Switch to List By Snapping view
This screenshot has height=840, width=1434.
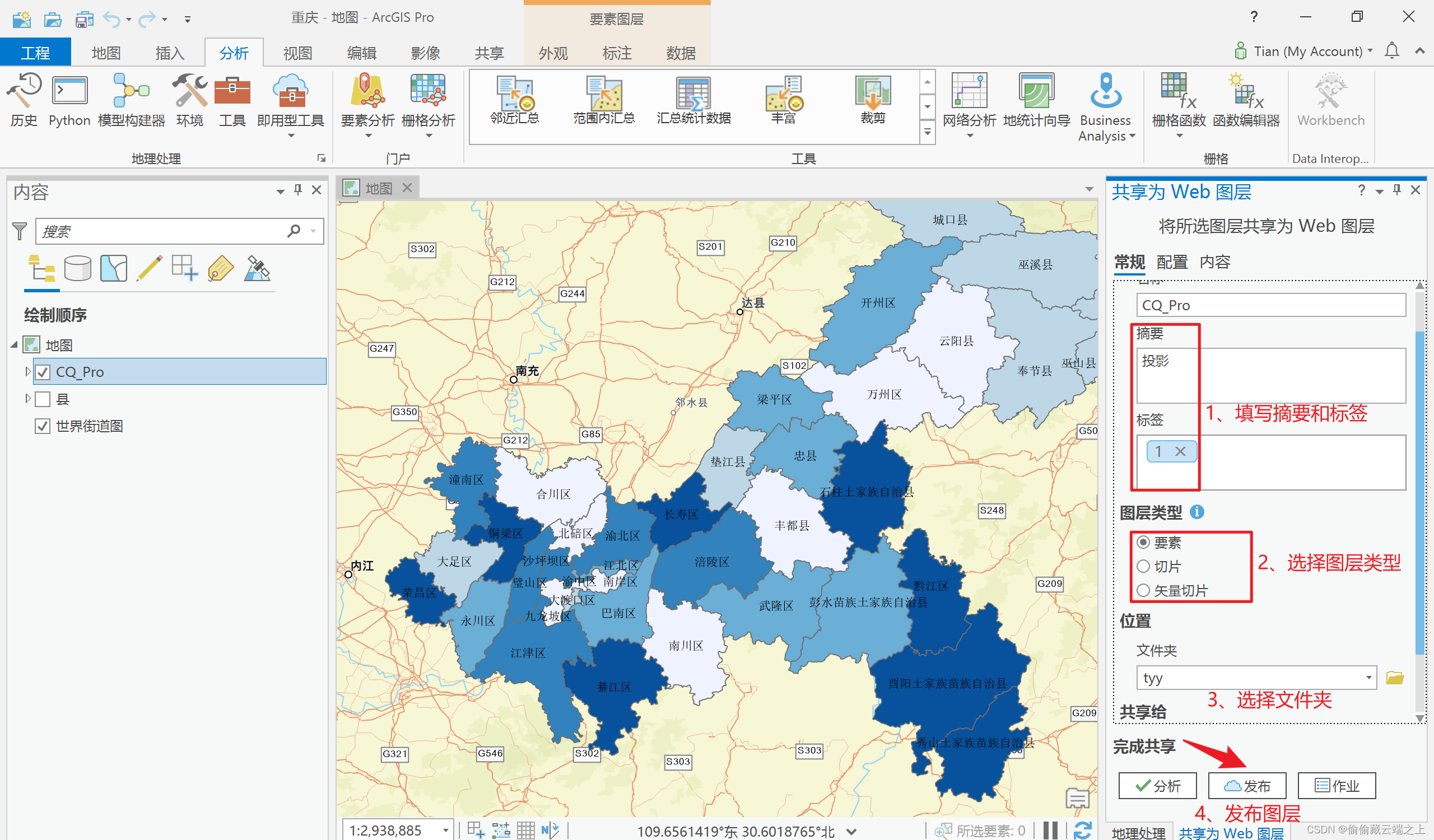[x=185, y=268]
